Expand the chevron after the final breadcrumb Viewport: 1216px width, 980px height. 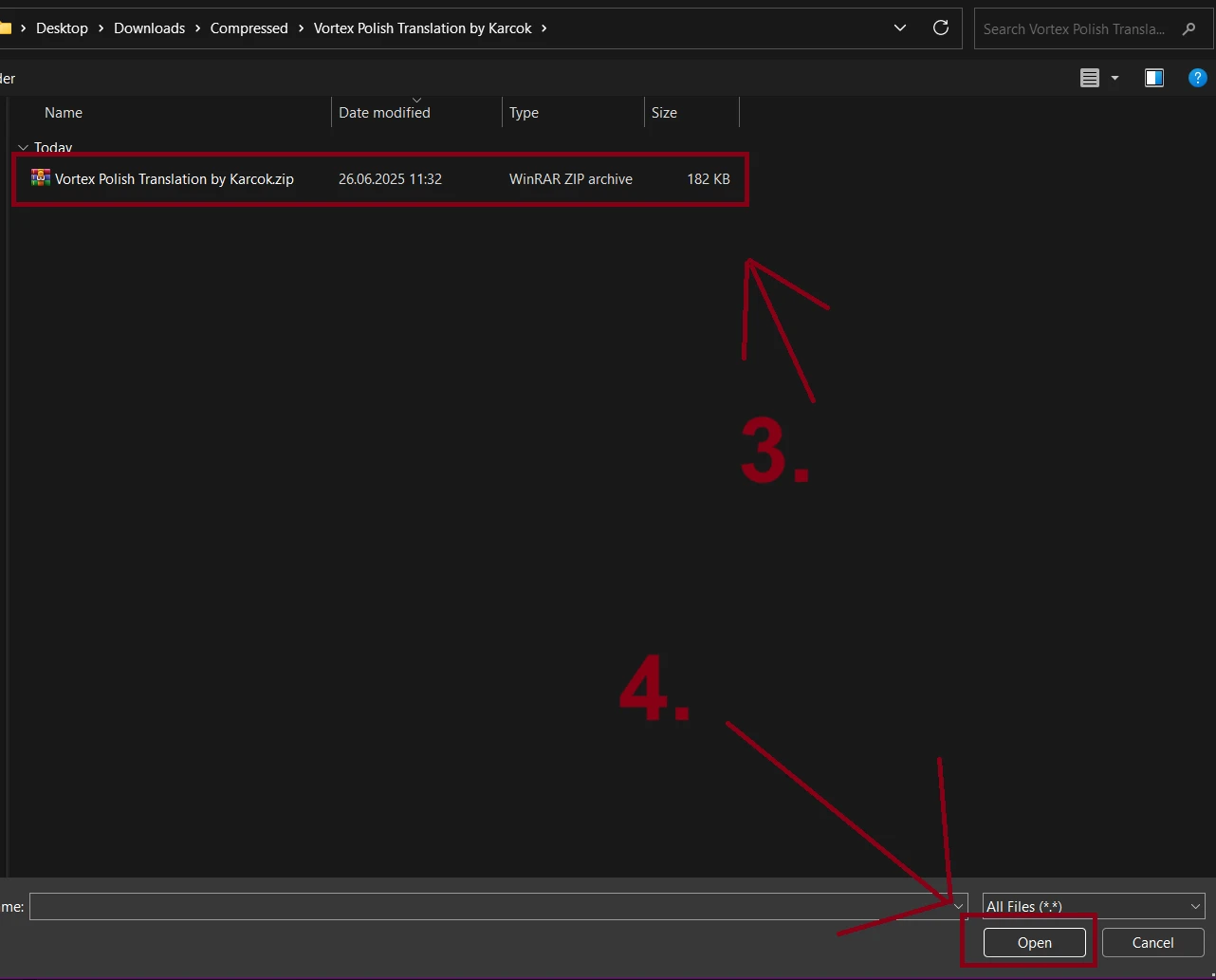(x=544, y=28)
